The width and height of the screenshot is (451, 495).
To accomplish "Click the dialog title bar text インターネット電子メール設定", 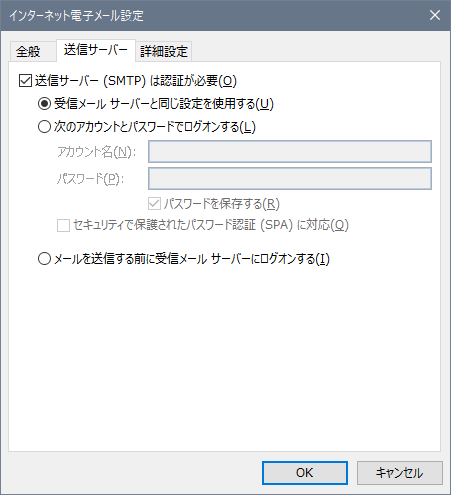I will pyautogui.click(x=76, y=16).
